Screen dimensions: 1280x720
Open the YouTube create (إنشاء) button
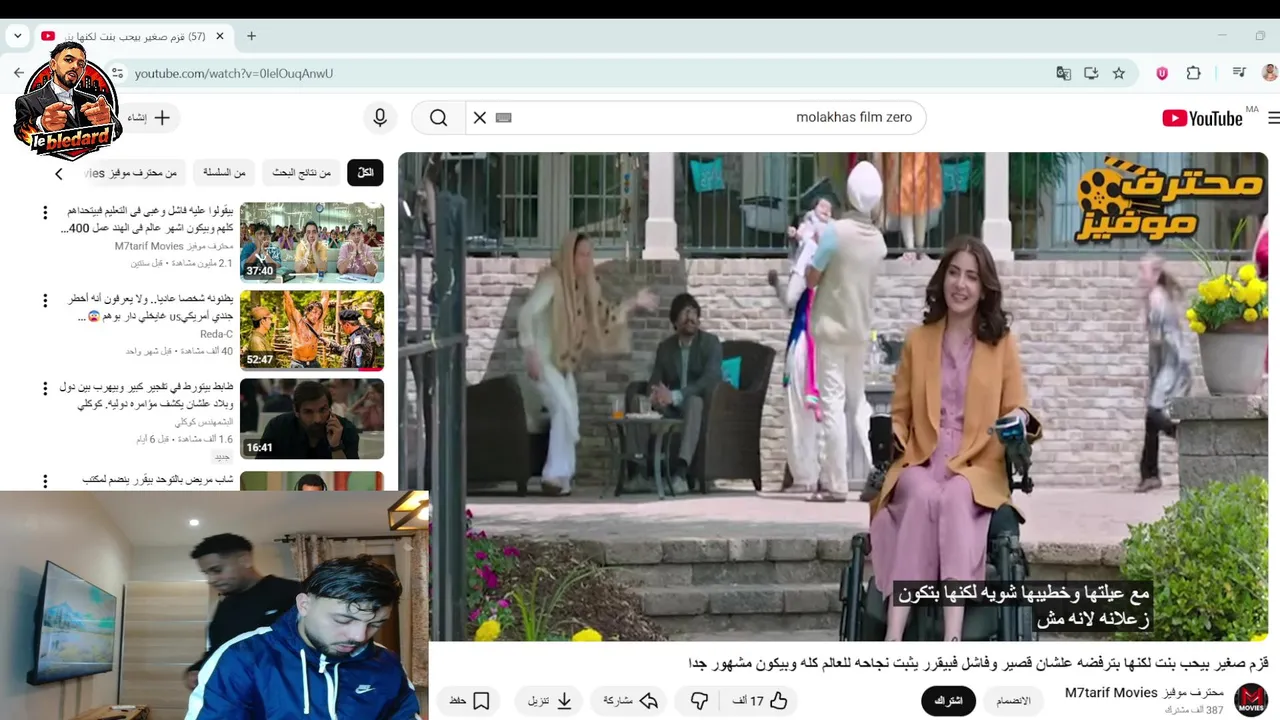point(150,118)
